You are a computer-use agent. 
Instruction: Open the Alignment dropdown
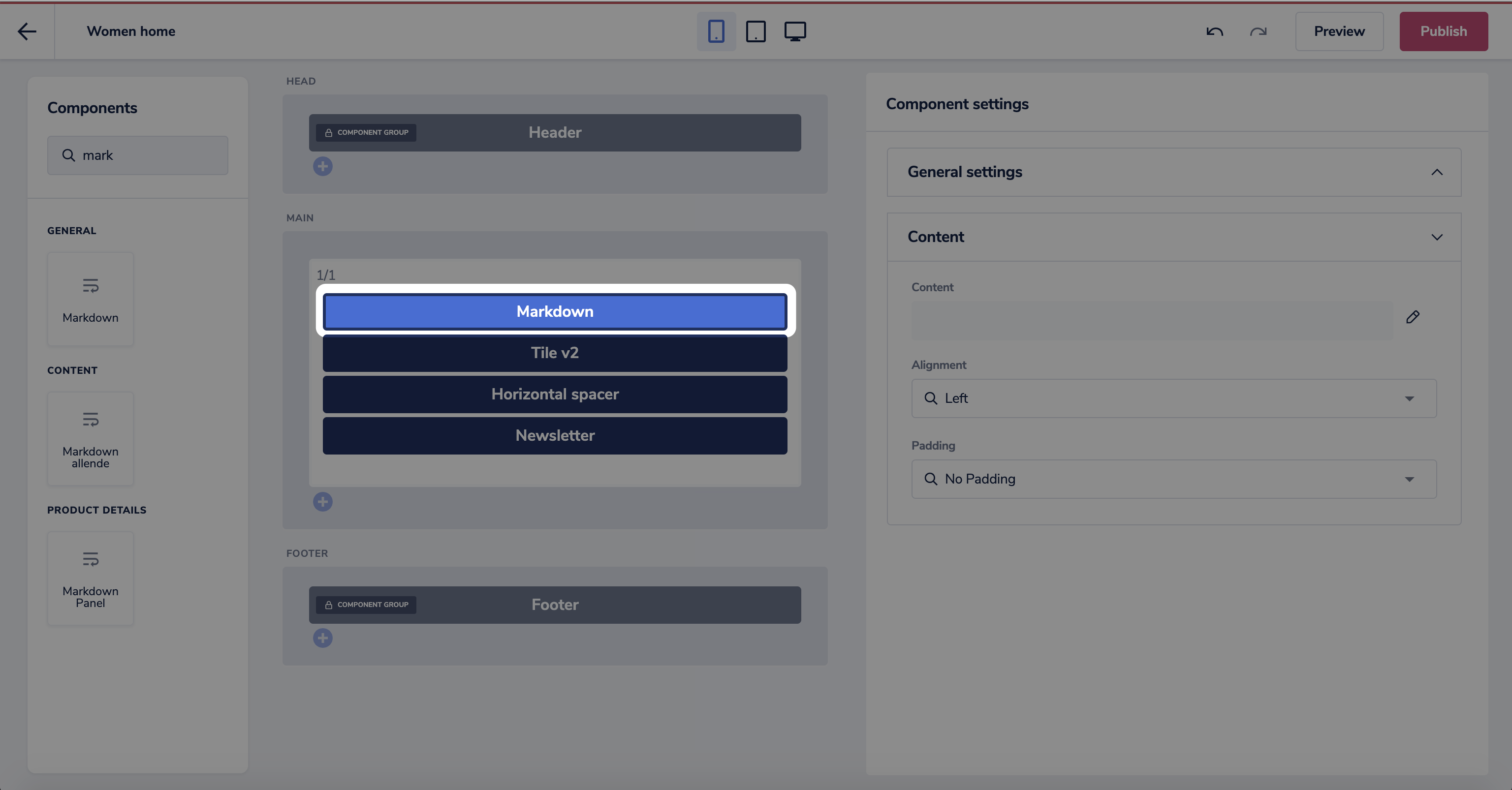(1174, 398)
